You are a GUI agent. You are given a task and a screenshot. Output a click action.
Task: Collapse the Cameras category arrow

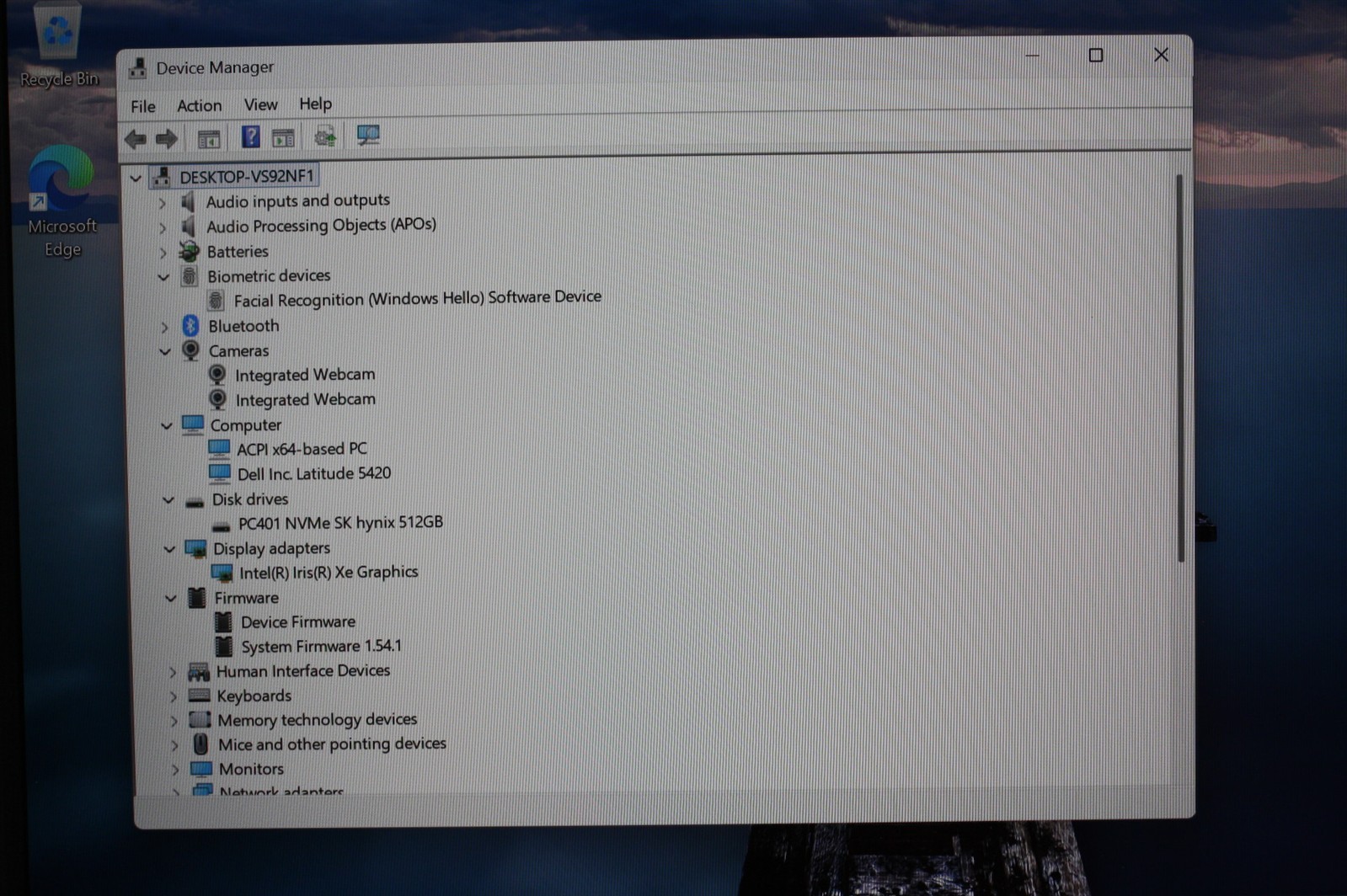[x=165, y=351]
